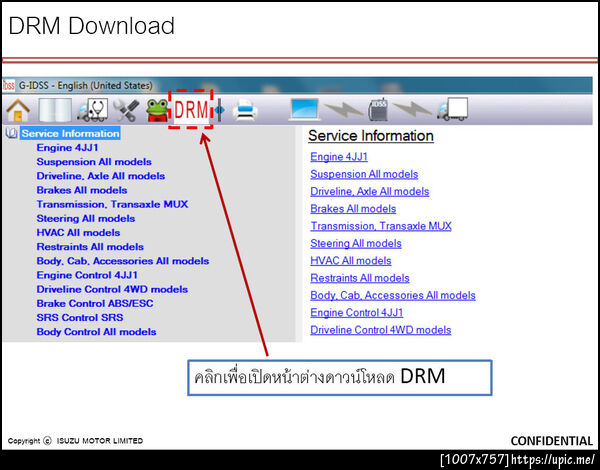Open the Brakes All models link
This screenshot has height=470, width=600.
point(353,209)
